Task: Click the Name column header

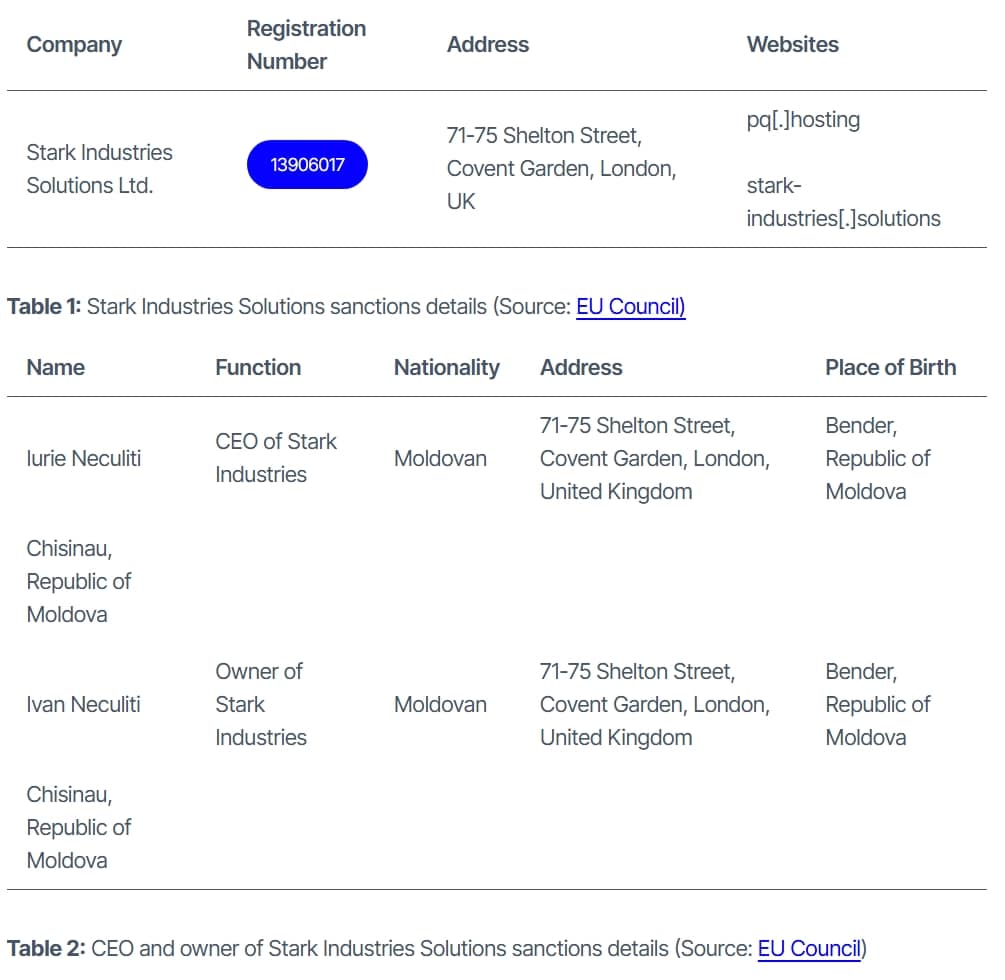Action: point(56,367)
